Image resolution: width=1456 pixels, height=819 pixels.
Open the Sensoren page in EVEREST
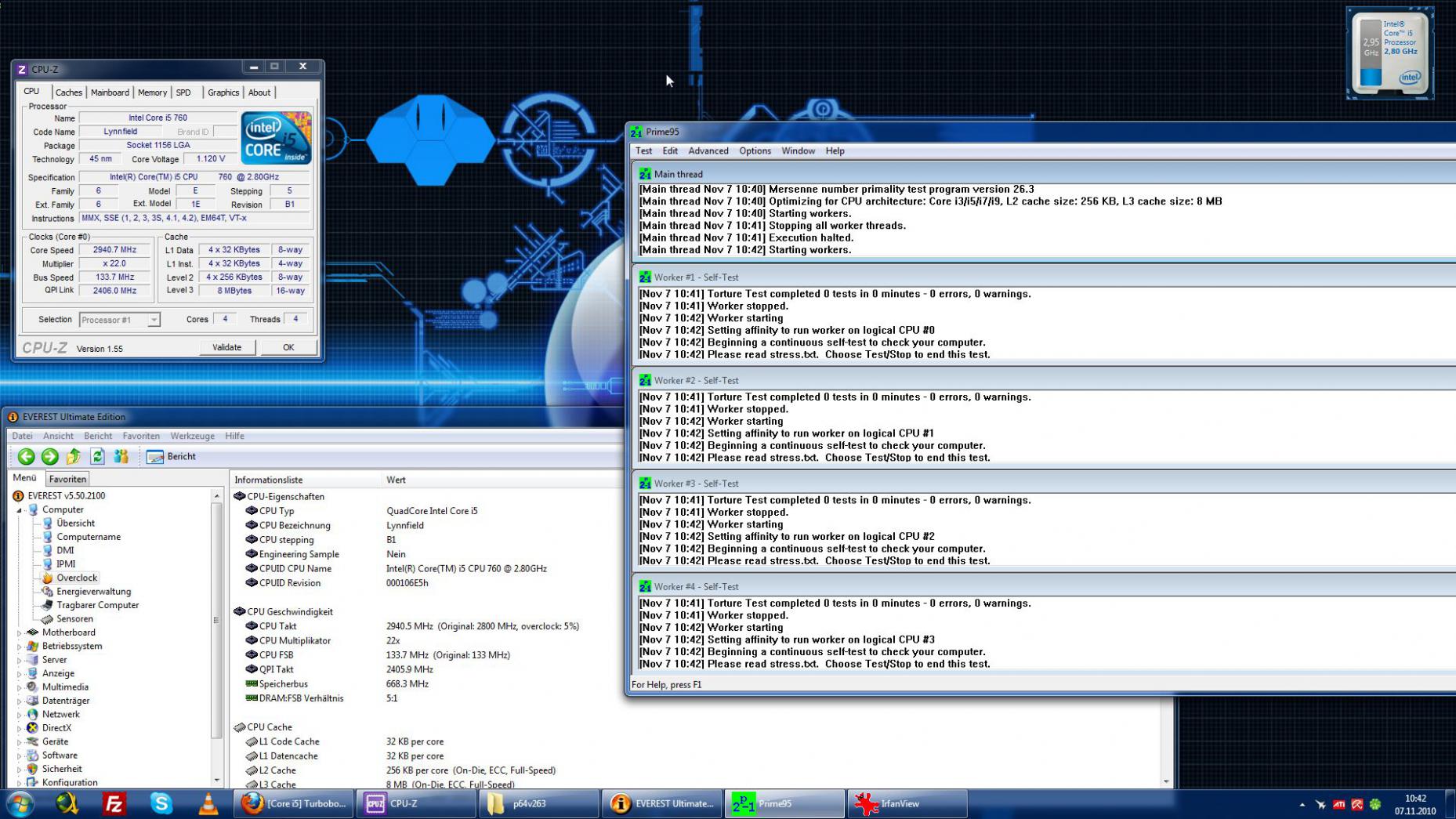point(74,618)
